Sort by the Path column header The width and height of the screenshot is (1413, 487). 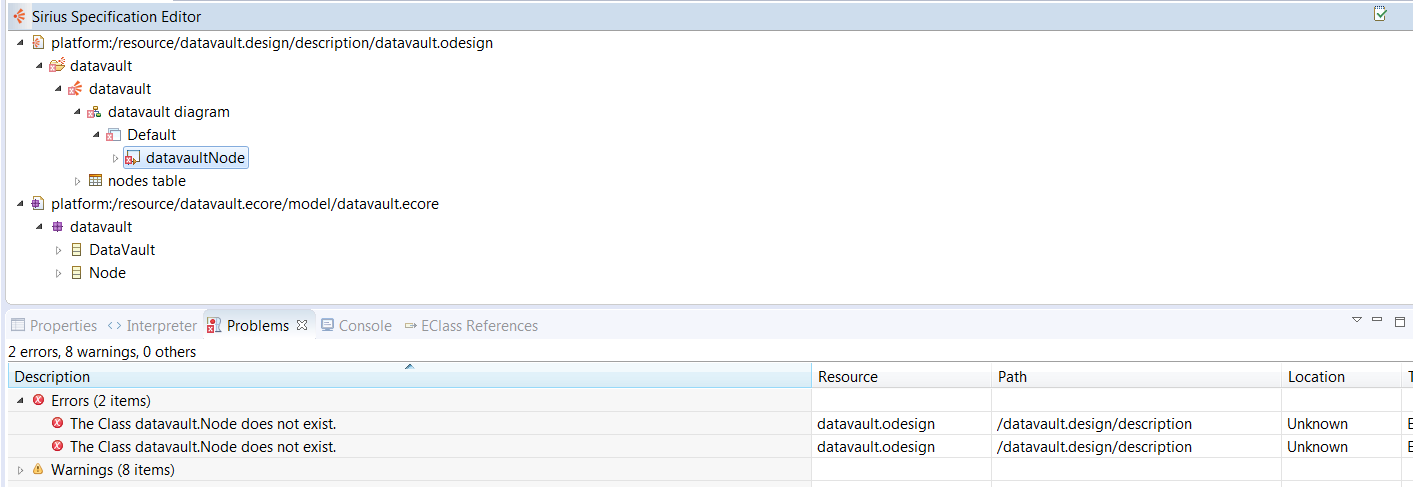[1136, 377]
